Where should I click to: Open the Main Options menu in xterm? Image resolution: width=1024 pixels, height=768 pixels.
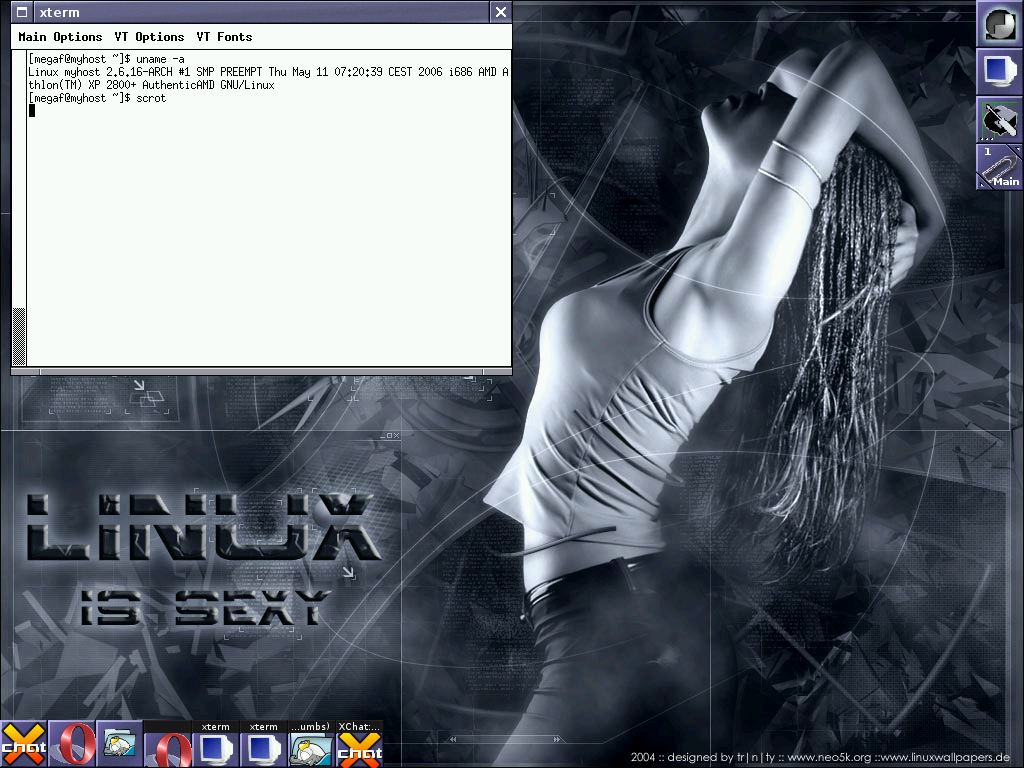(x=60, y=37)
